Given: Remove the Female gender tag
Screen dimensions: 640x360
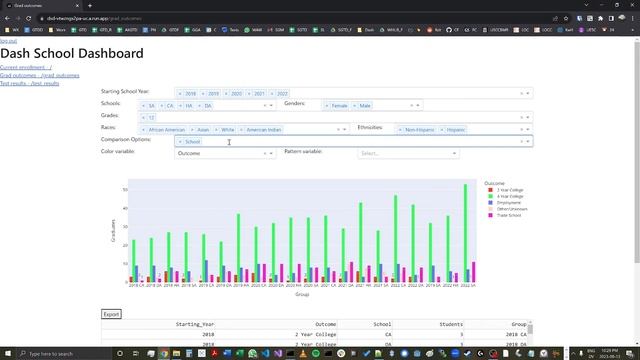Looking at the screenshot, I should pos(327,106).
